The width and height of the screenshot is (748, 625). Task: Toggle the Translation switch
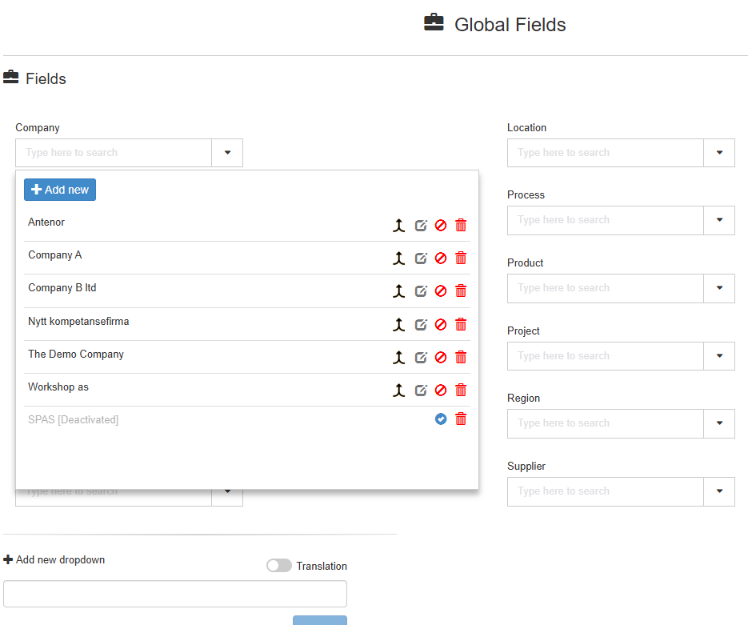pos(279,565)
